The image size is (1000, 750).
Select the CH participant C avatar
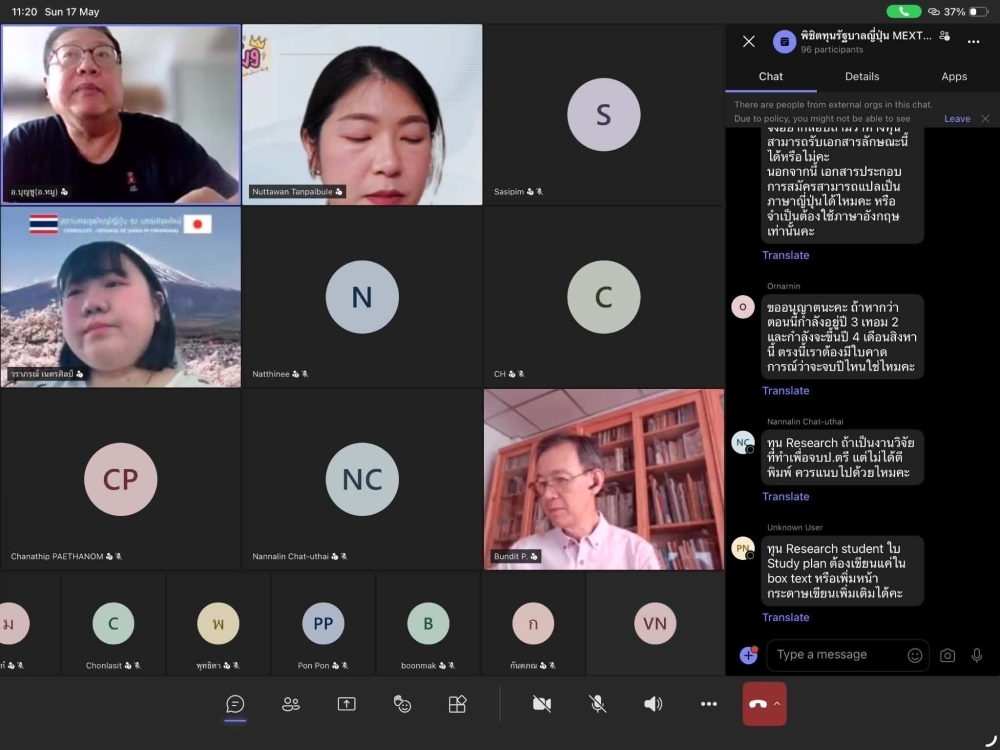click(x=603, y=297)
